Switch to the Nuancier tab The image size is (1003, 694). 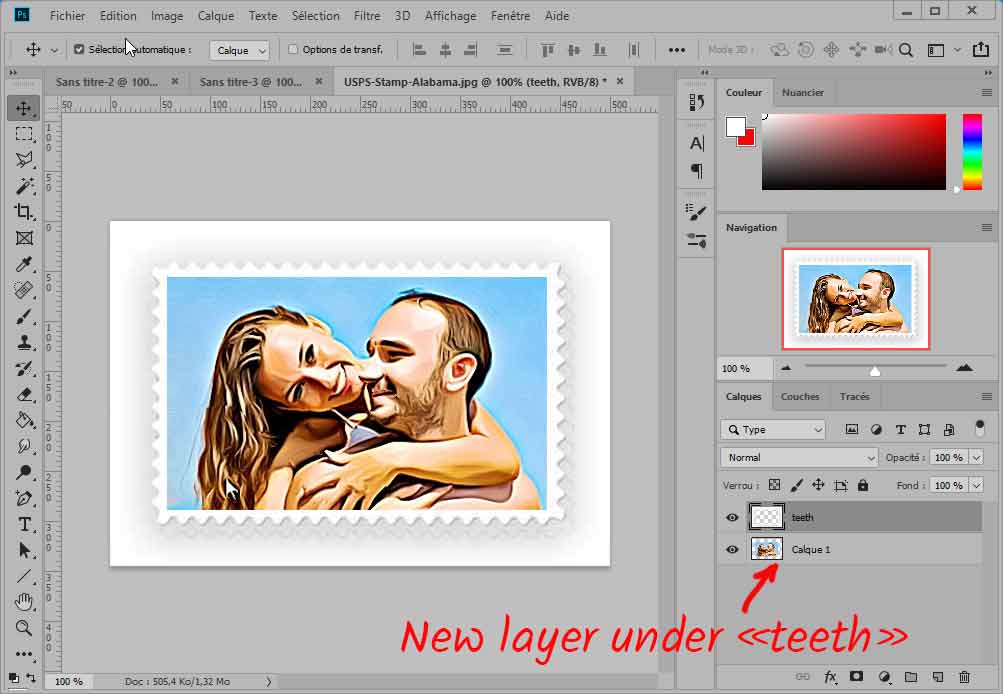click(803, 93)
